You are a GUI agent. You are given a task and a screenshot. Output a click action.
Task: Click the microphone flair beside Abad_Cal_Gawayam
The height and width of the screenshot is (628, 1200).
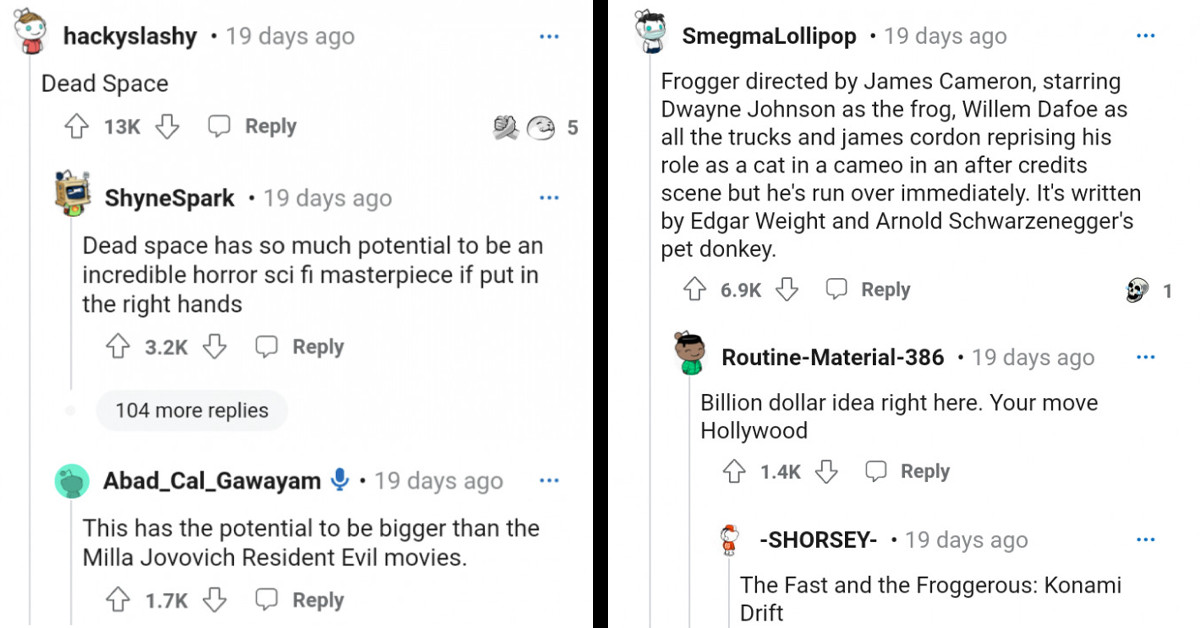tap(340, 481)
